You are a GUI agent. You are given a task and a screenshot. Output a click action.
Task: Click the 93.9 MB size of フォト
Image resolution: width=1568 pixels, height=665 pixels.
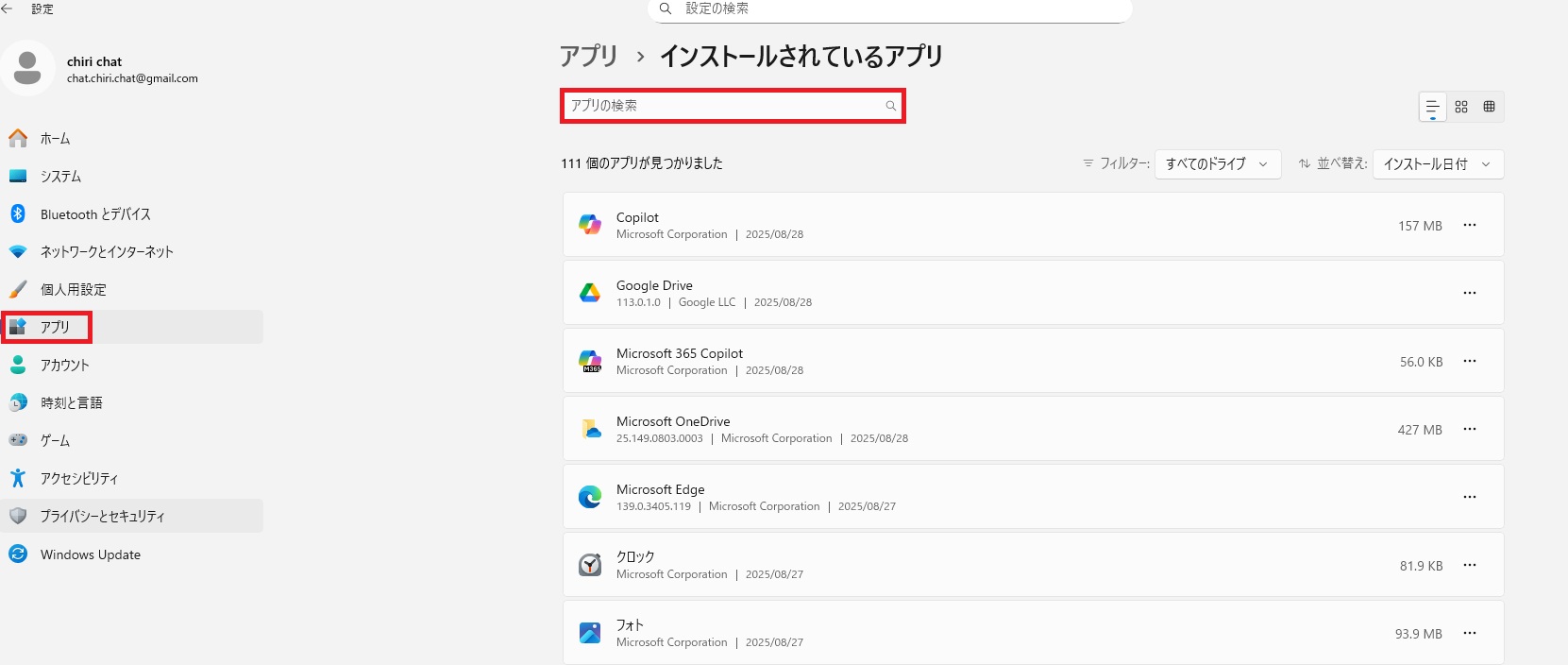1419,634
